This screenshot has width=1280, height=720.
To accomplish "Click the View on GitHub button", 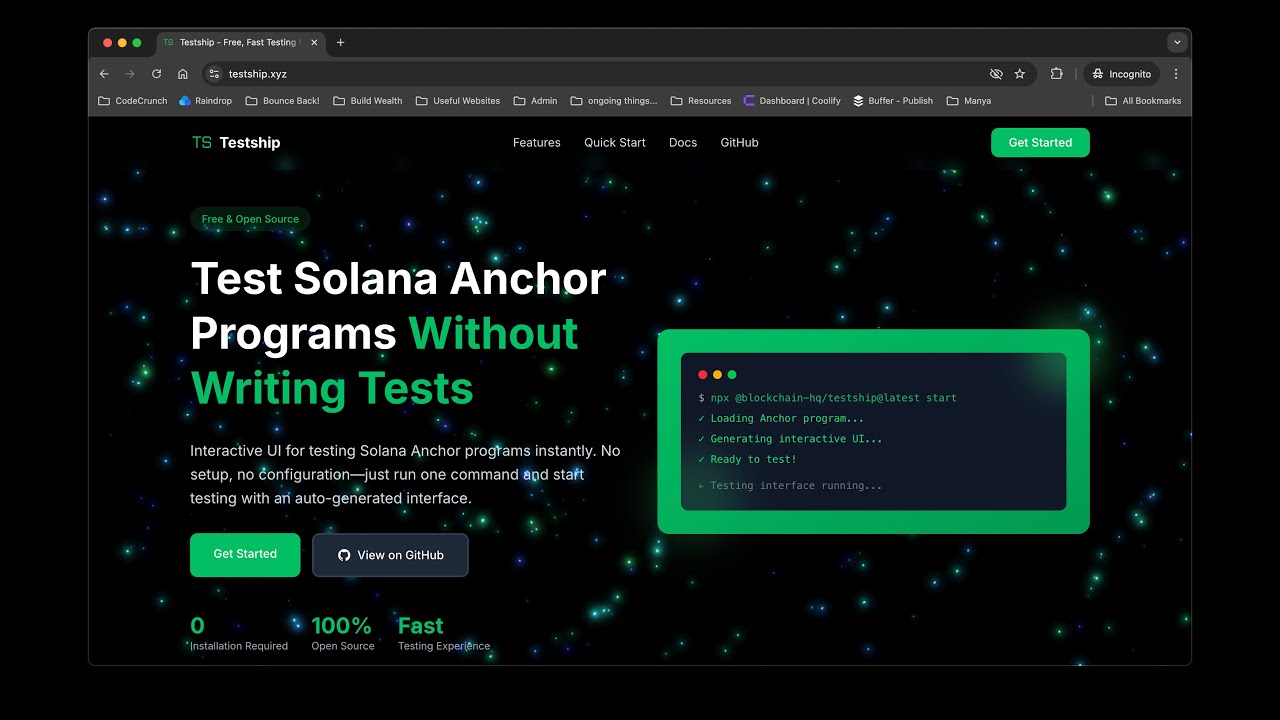I will (x=390, y=555).
